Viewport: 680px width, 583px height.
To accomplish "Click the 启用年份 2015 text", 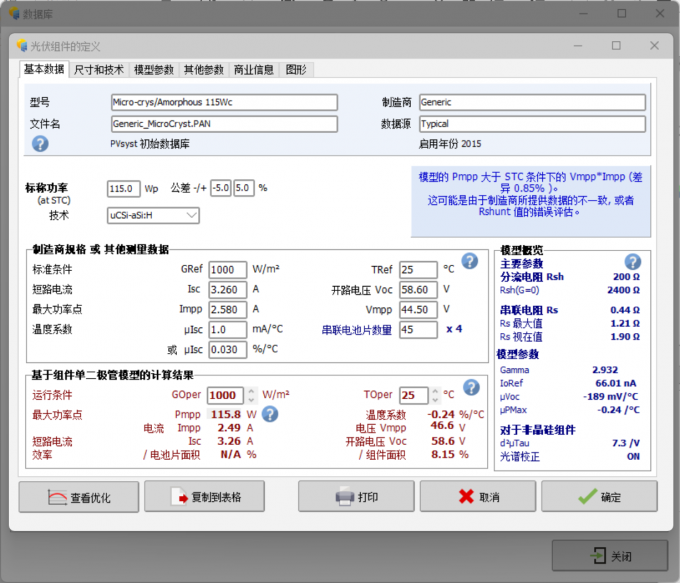I will click(x=450, y=144).
